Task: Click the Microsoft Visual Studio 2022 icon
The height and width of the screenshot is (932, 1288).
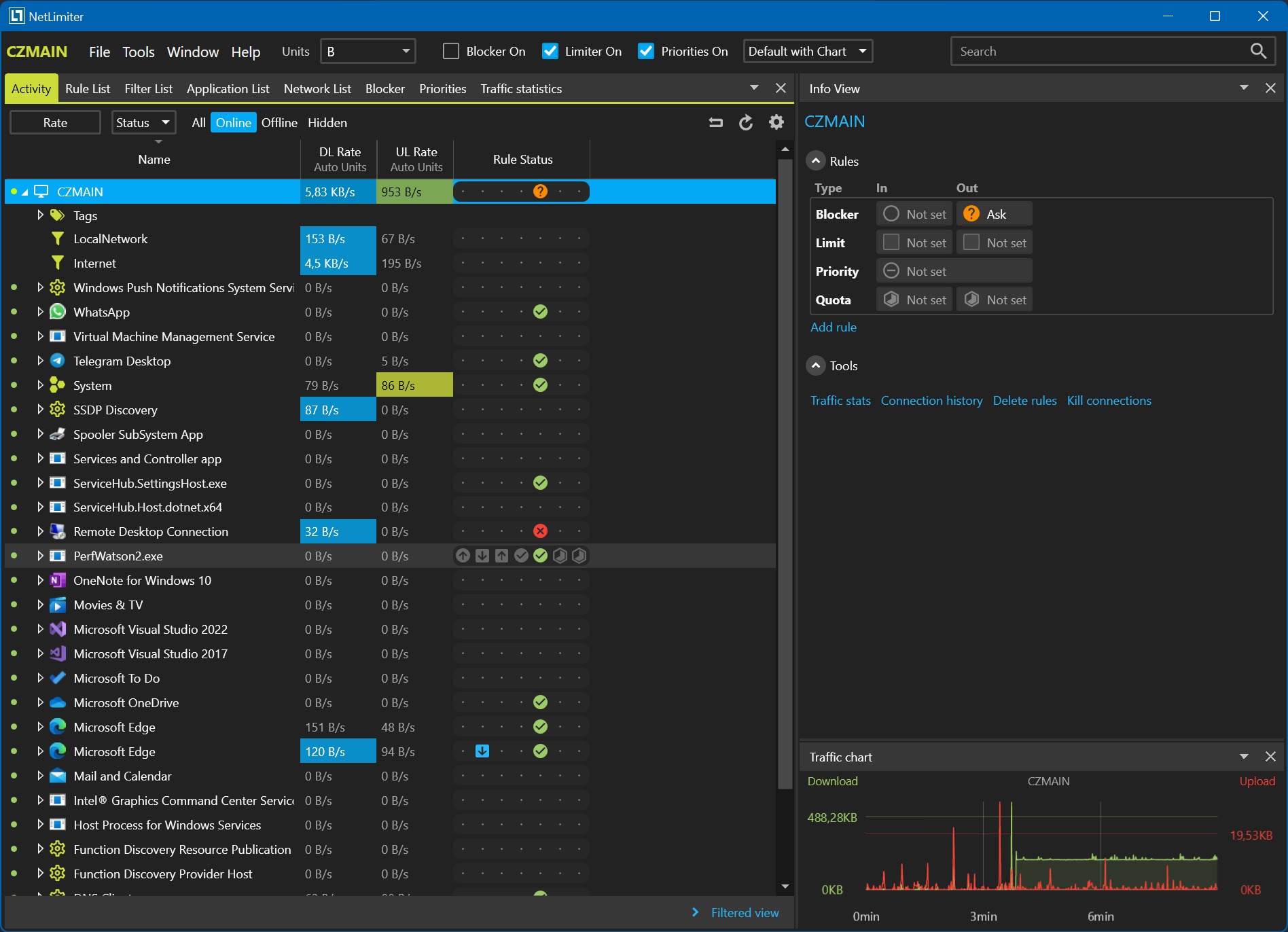Action: coord(58,629)
